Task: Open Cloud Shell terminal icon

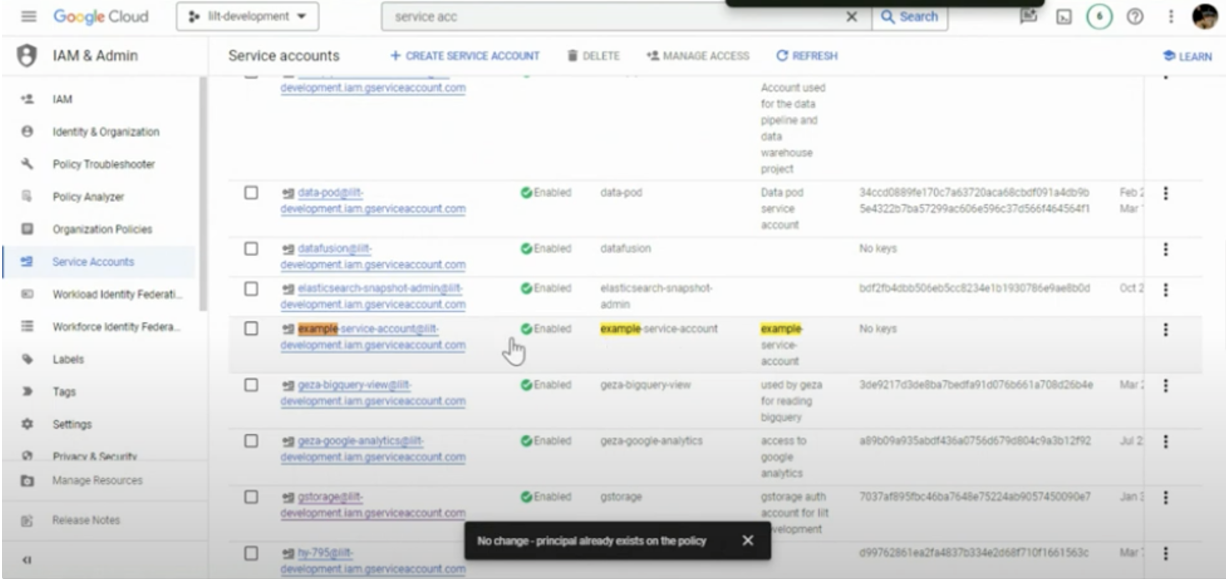Action: (1064, 17)
